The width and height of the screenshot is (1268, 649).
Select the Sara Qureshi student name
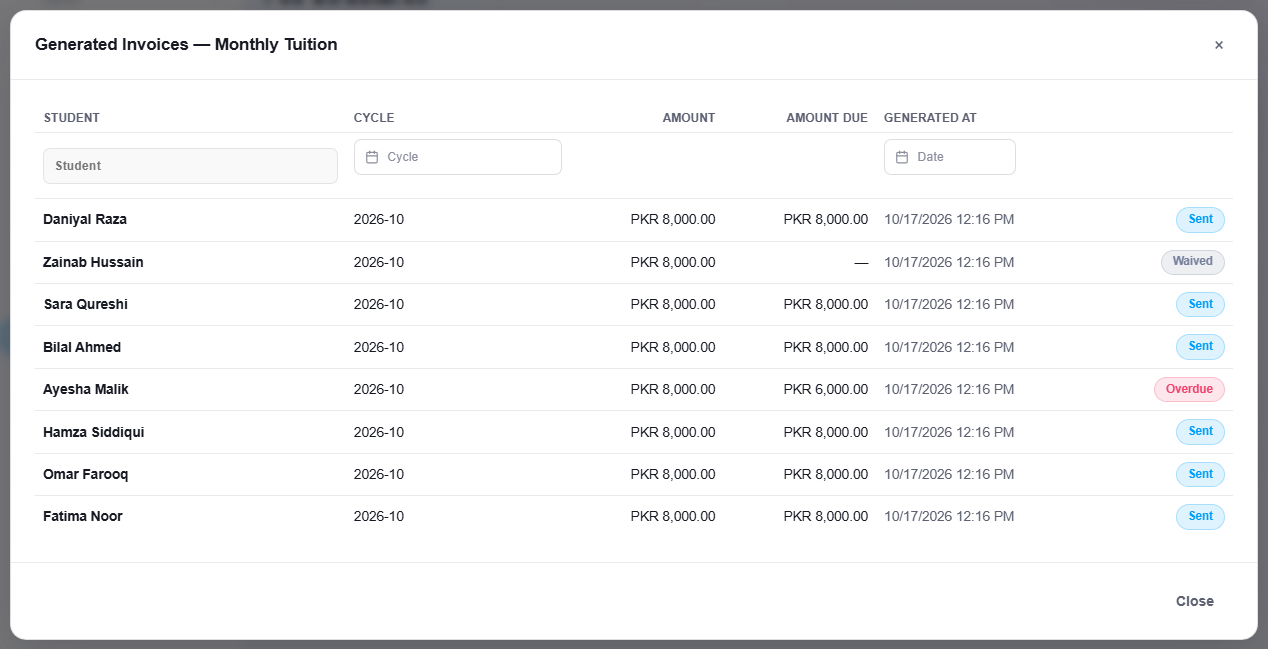(x=86, y=304)
